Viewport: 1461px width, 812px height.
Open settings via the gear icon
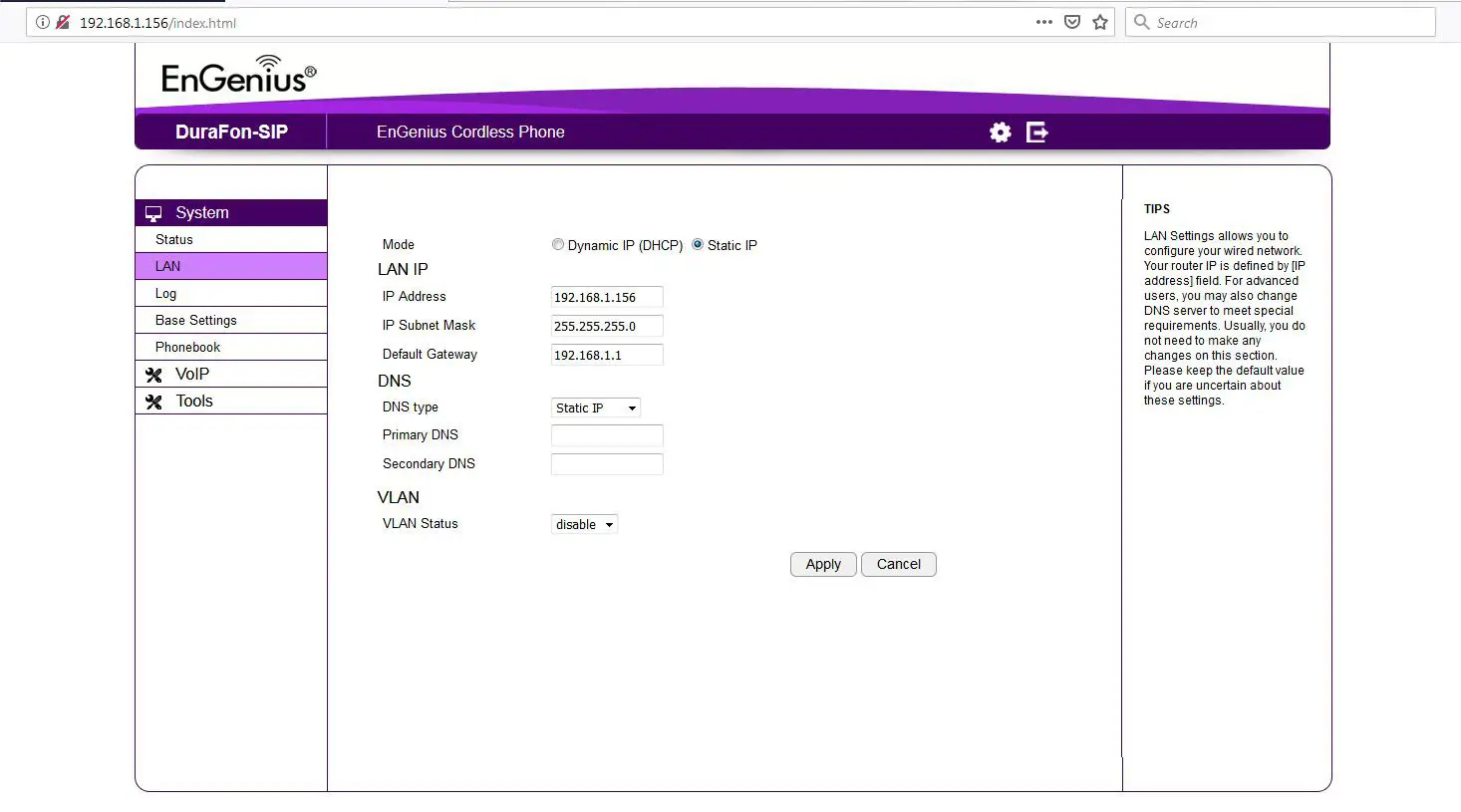pos(1000,132)
